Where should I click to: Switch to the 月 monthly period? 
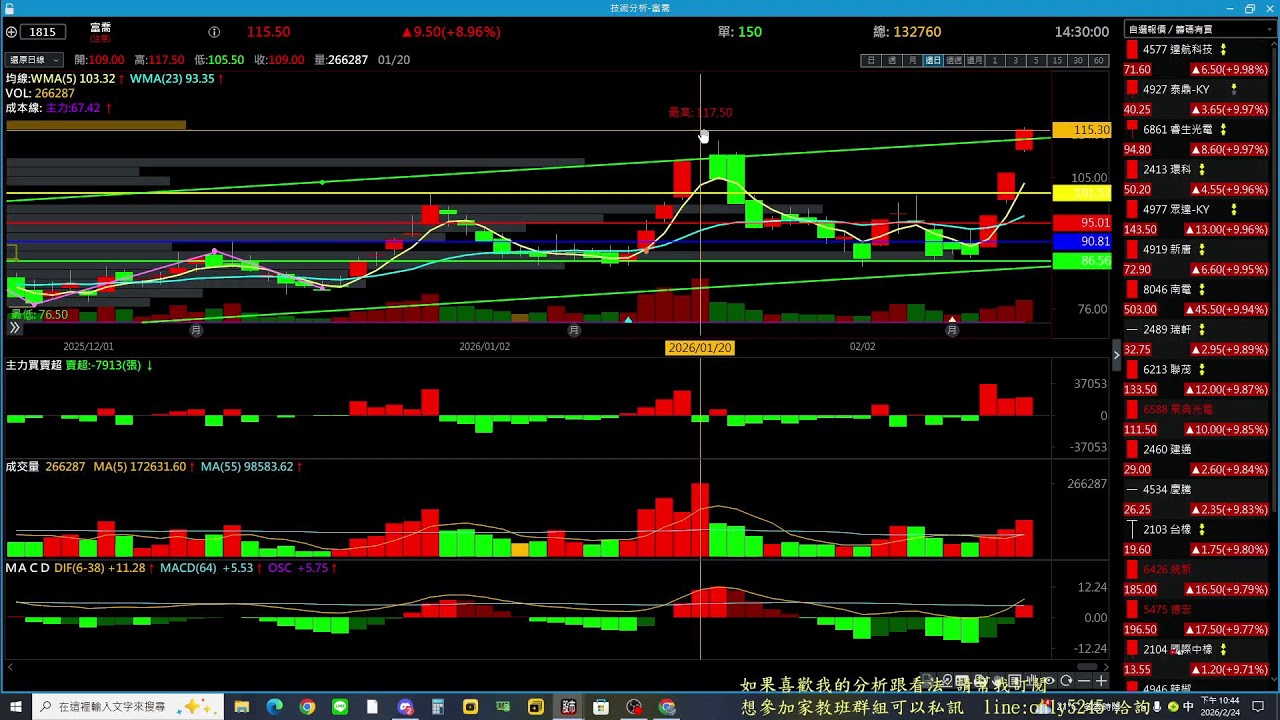[x=912, y=61]
